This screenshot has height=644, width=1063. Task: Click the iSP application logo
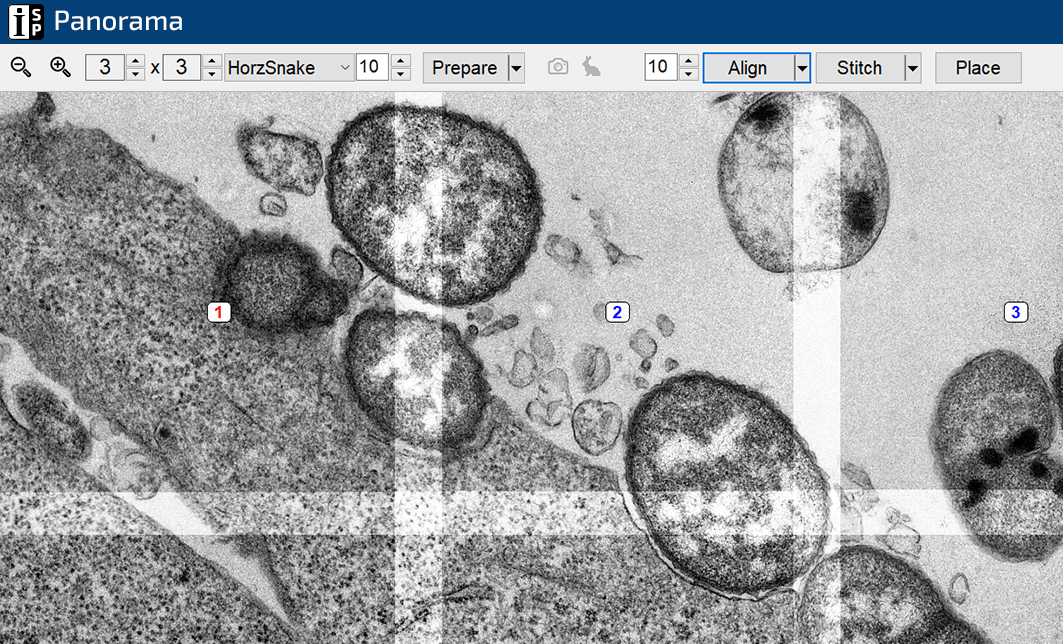click(25, 20)
